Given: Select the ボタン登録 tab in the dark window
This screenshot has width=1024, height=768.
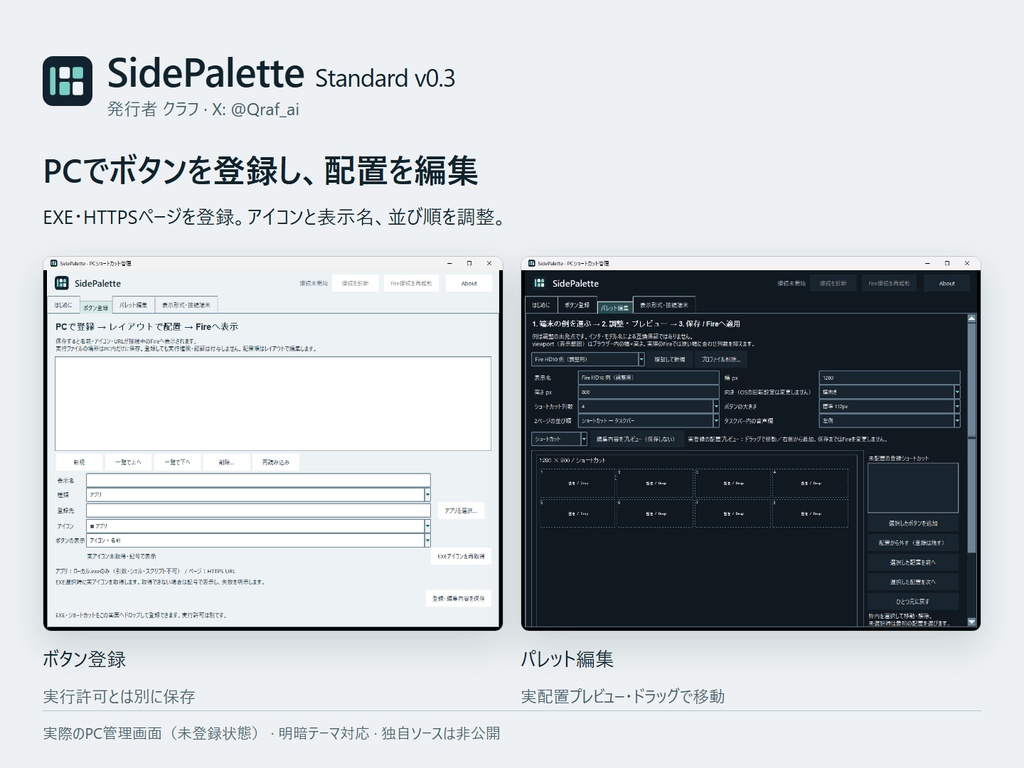Looking at the screenshot, I should click(x=577, y=305).
